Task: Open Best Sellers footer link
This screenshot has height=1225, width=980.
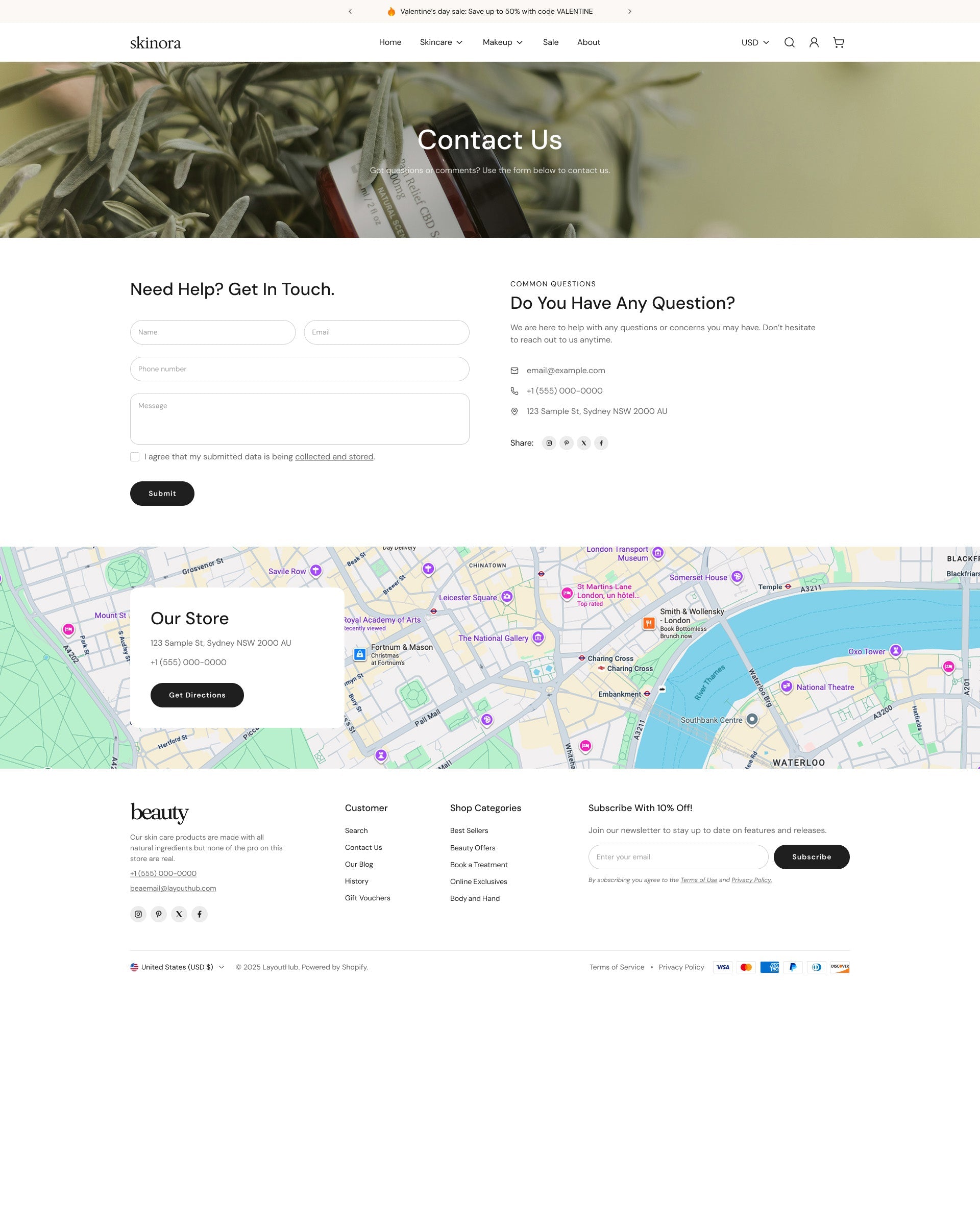Action: pyautogui.click(x=469, y=830)
